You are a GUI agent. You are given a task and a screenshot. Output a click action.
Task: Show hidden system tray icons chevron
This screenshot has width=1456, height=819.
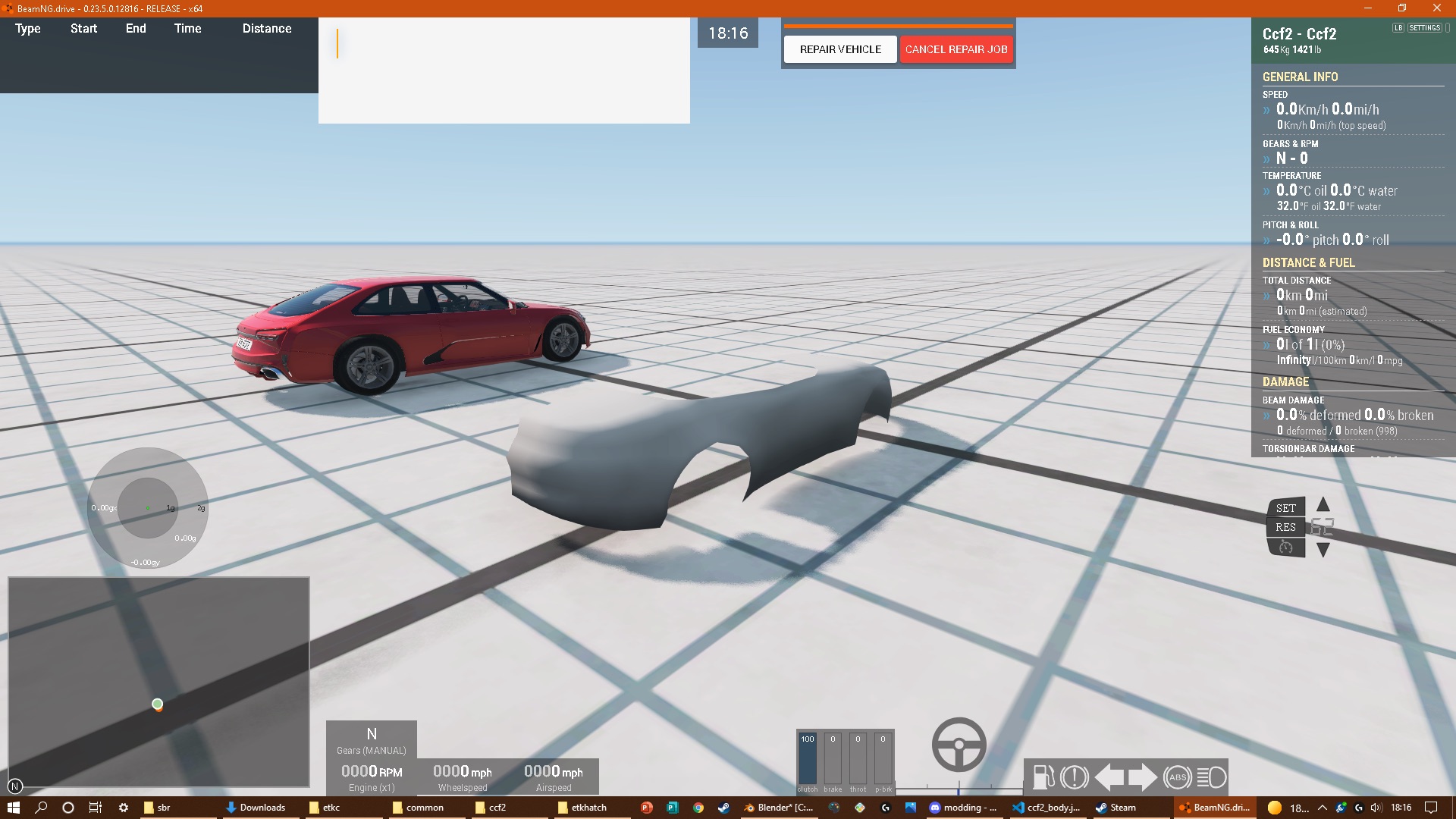point(1323,808)
